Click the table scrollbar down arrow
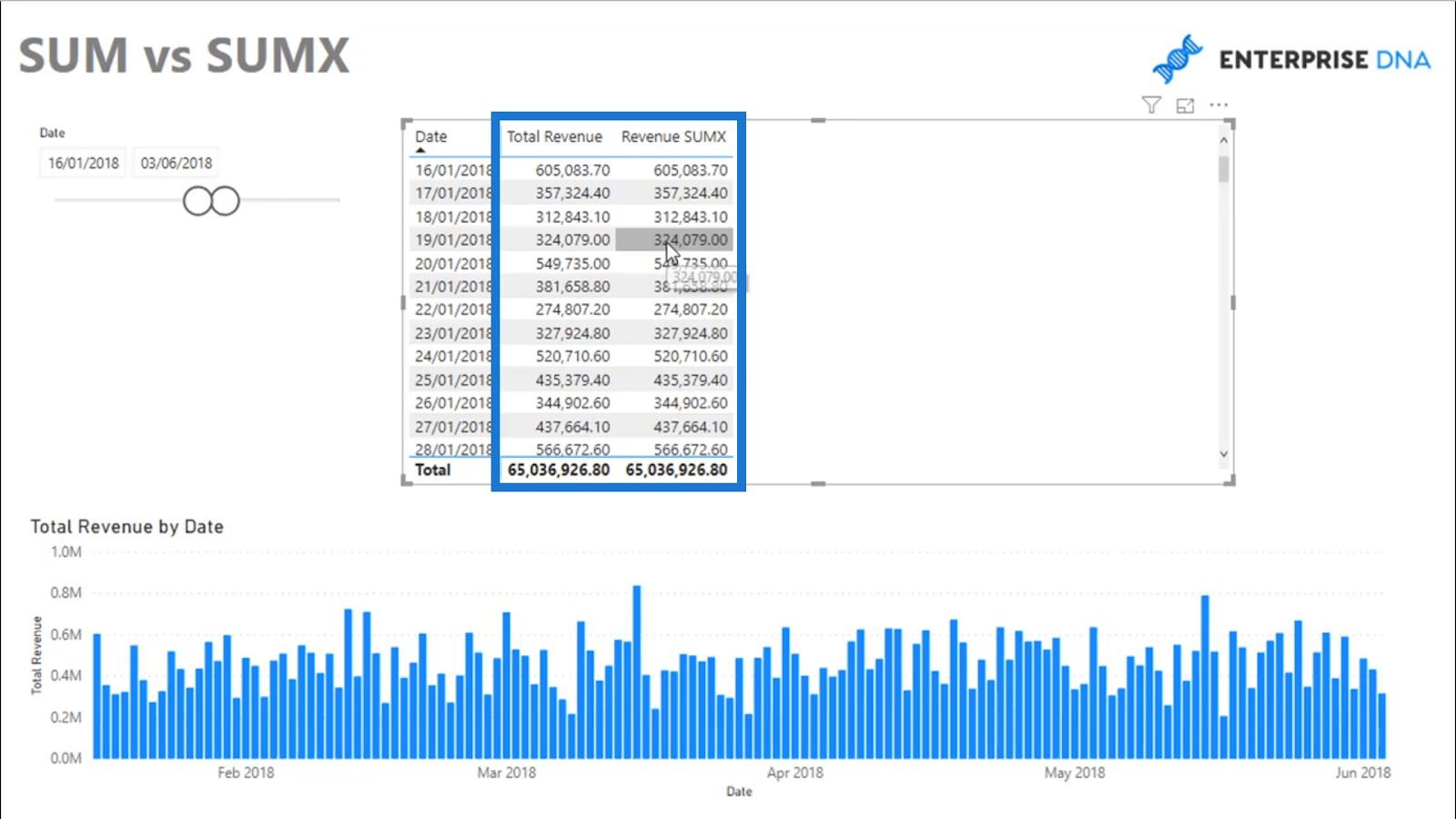This screenshot has width=1456, height=819. coord(1224,454)
